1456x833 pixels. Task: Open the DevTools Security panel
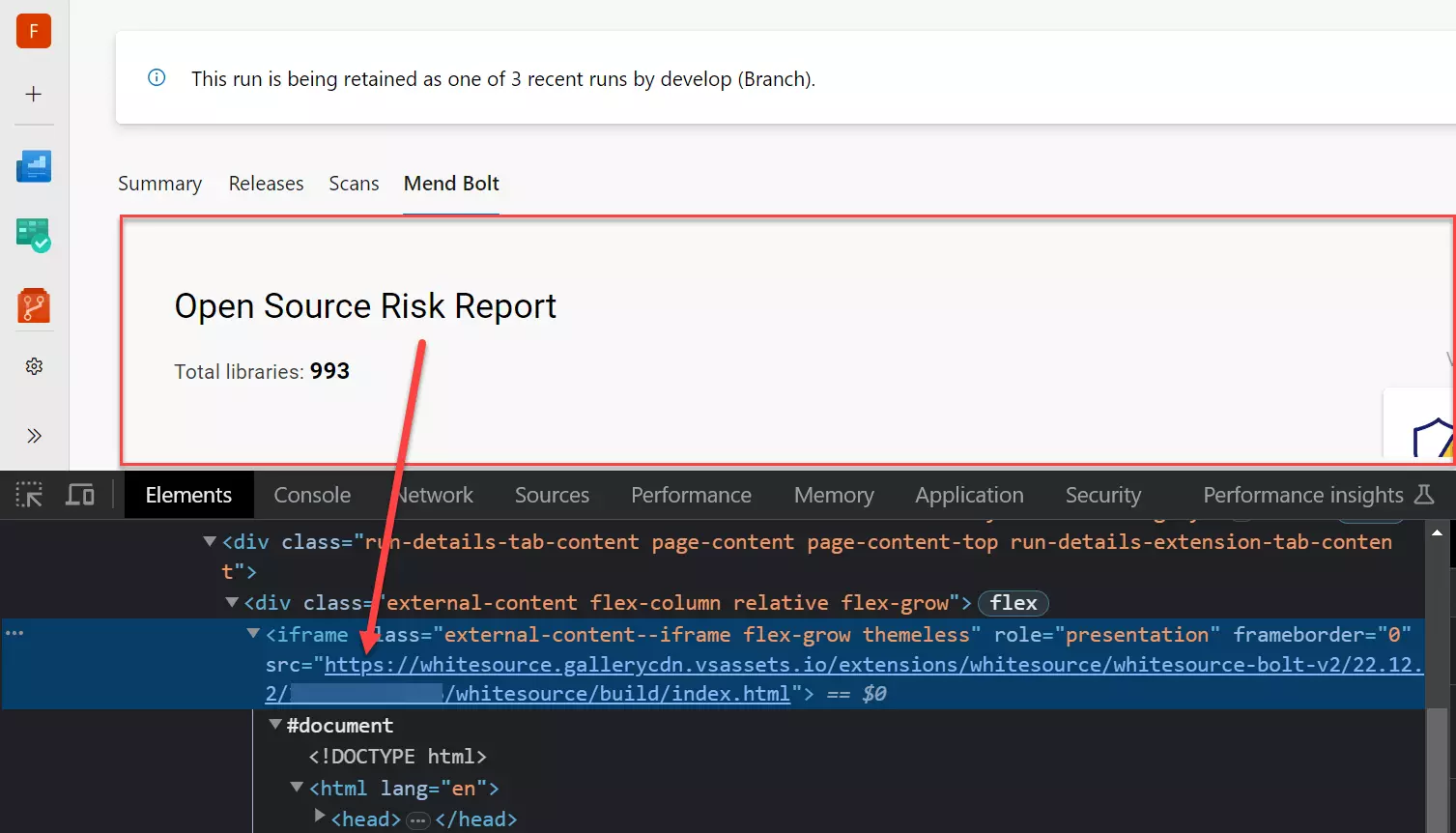(x=1103, y=495)
